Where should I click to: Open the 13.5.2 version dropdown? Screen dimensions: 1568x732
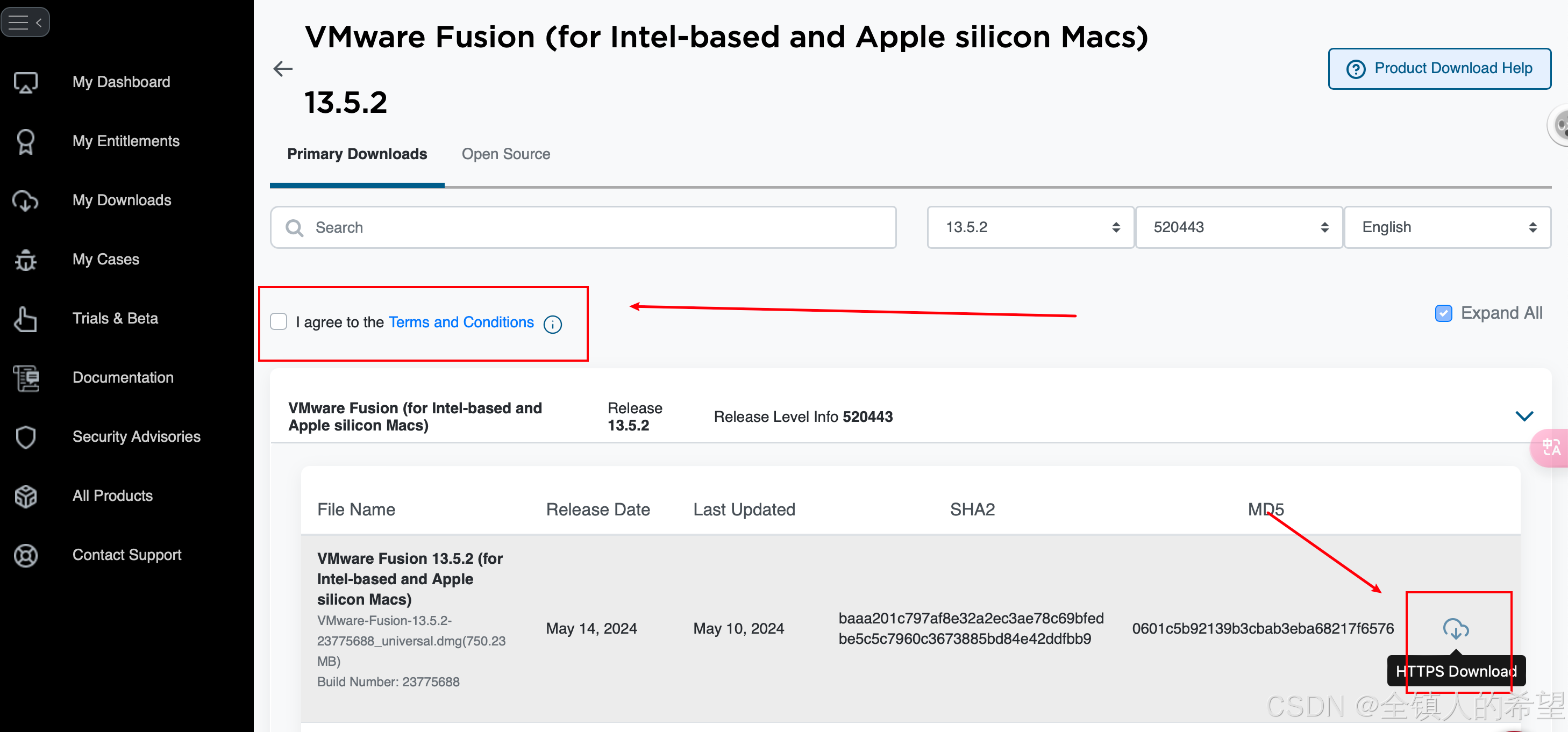(1030, 227)
